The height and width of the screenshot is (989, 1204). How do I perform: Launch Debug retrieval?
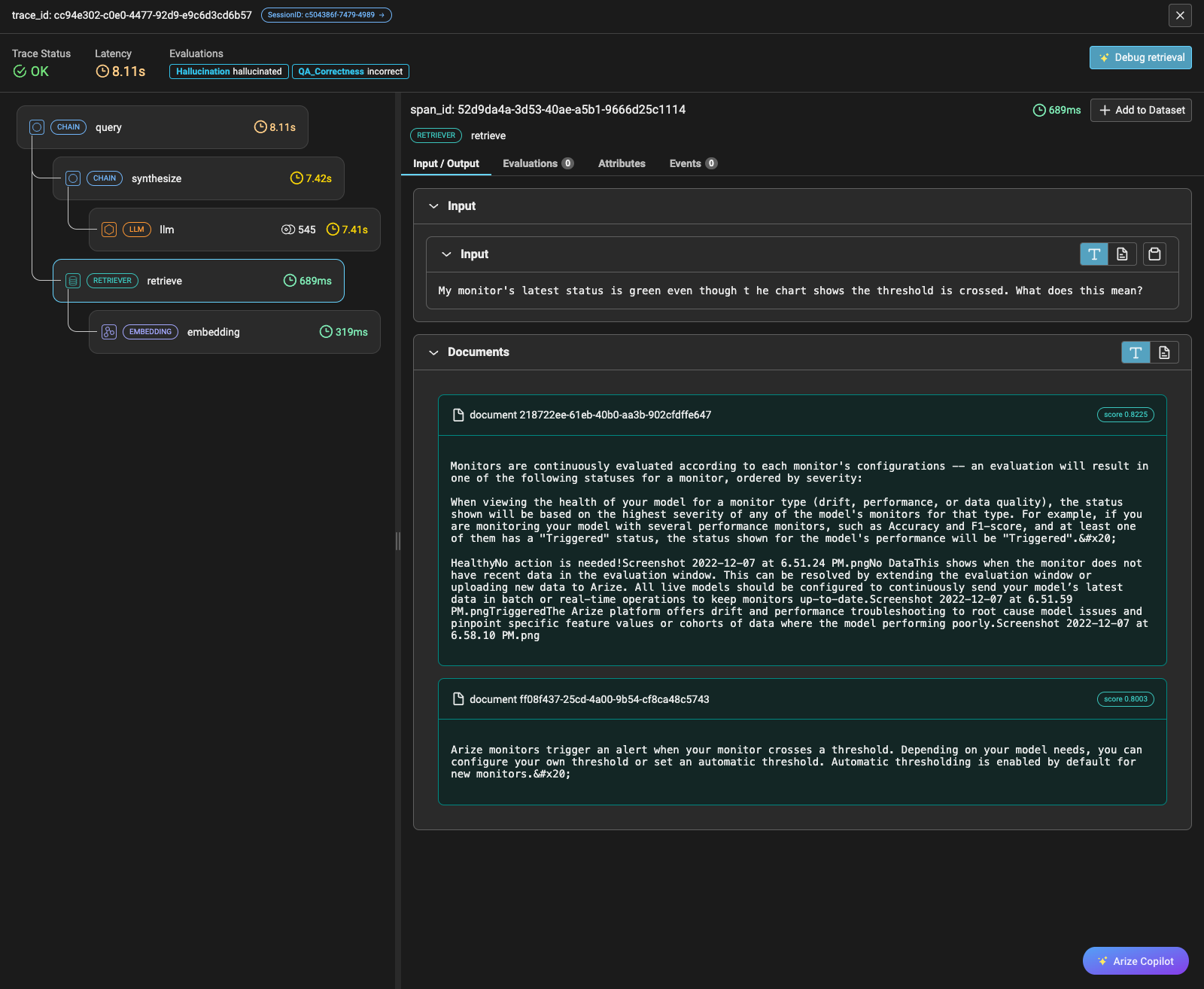coord(1140,57)
